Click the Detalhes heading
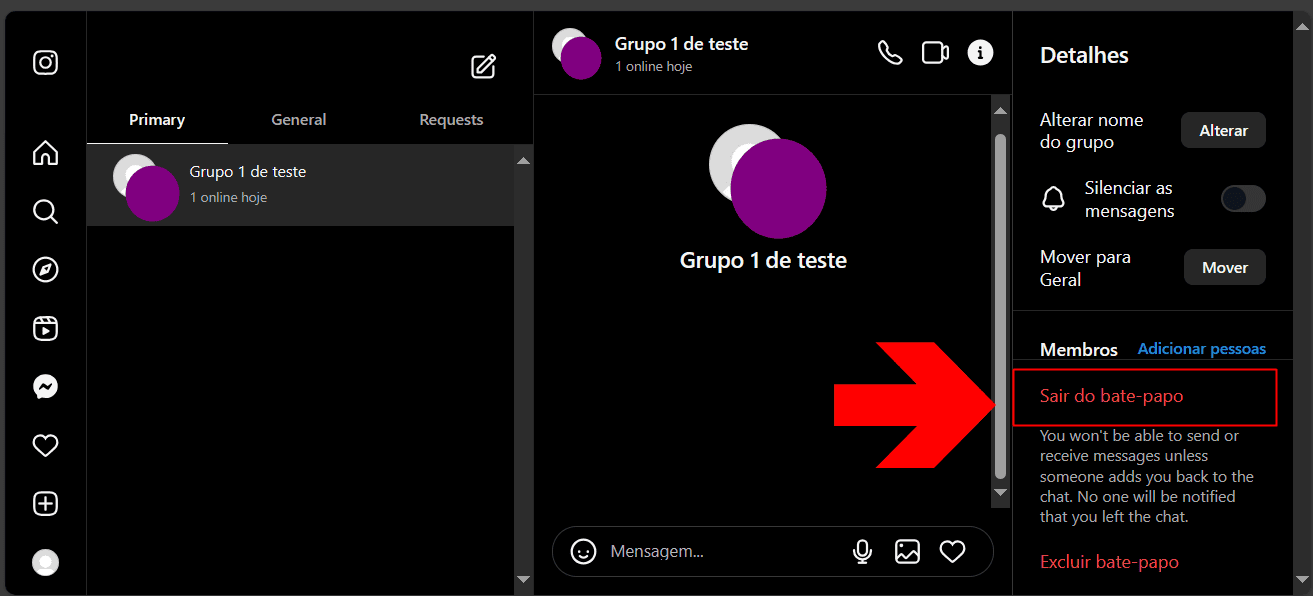The width and height of the screenshot is (1313, 596). click(x=1084, y=55)
